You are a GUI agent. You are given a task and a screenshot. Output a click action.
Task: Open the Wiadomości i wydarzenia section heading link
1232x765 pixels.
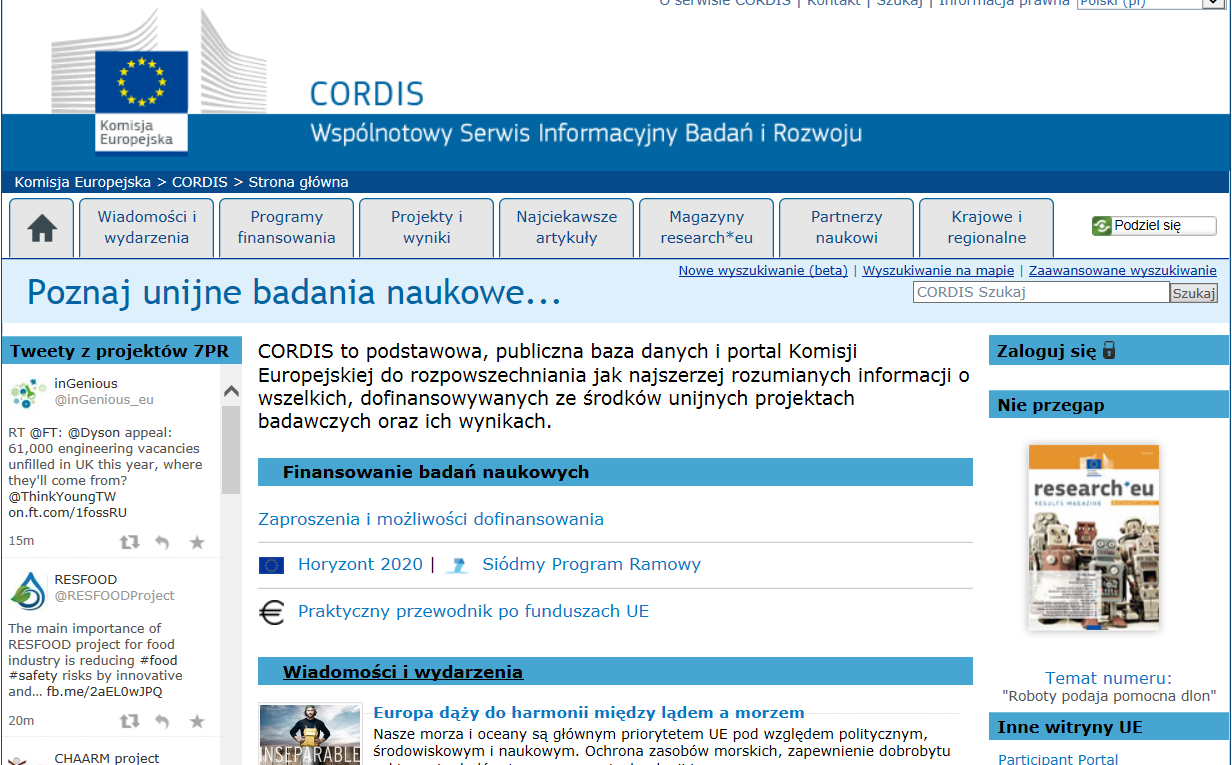(x=403, y=671)
